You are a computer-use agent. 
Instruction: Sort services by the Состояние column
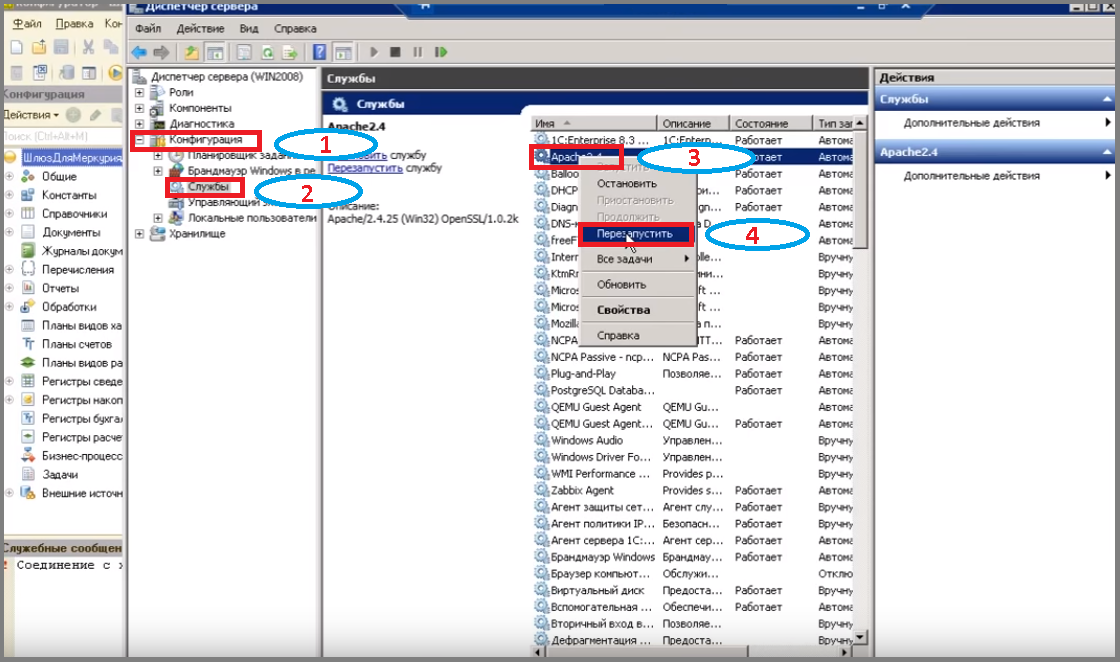[x=770, y=124]
